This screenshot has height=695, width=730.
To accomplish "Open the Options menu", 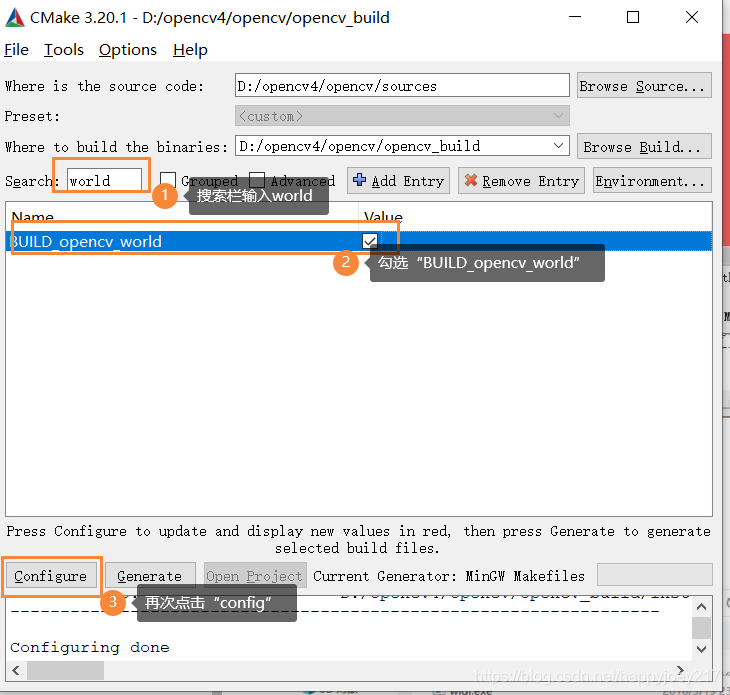I will (x=128, y=49).
